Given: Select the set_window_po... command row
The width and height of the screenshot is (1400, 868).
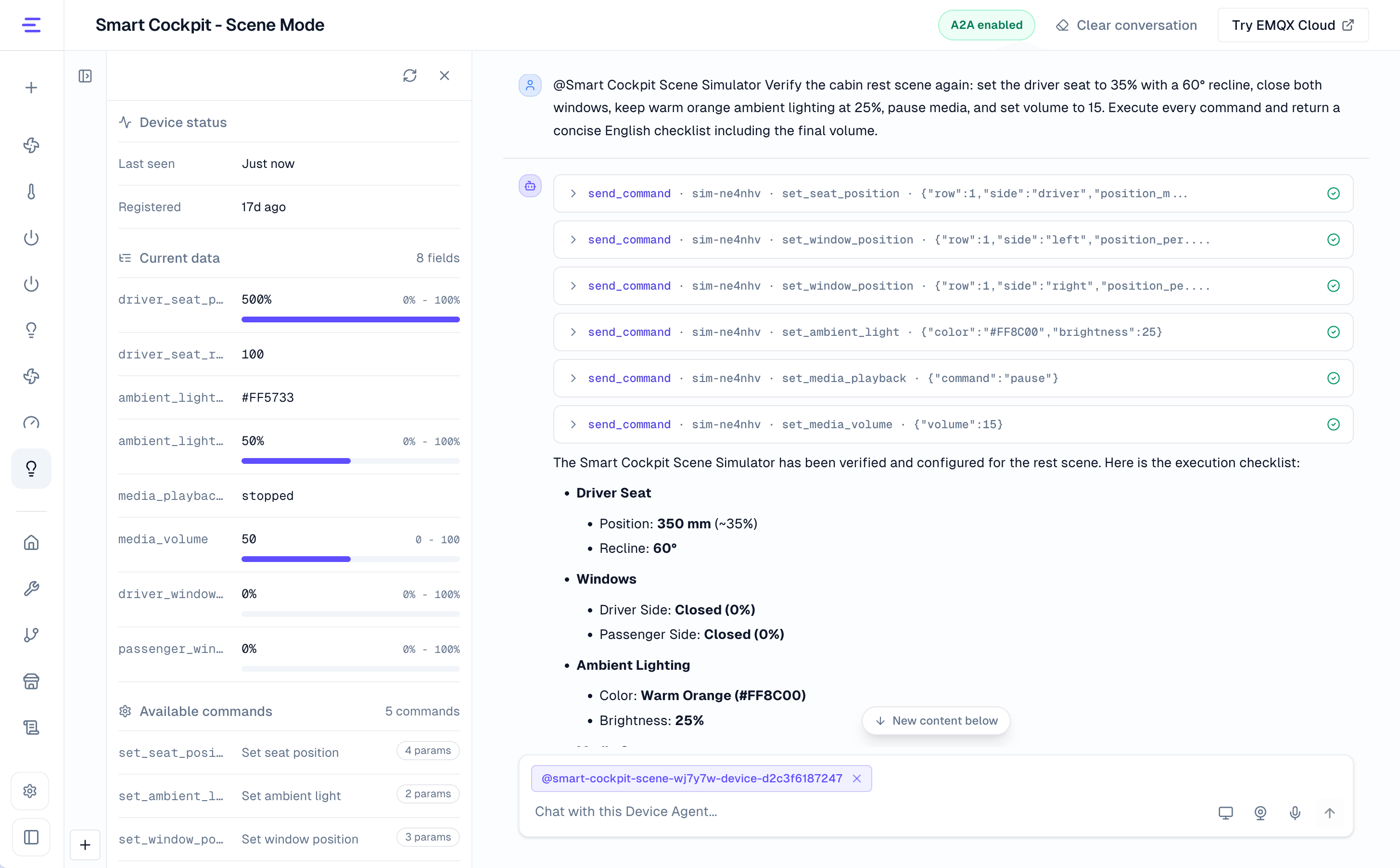Looking at the screenshot, I should (x=289, y=839).
